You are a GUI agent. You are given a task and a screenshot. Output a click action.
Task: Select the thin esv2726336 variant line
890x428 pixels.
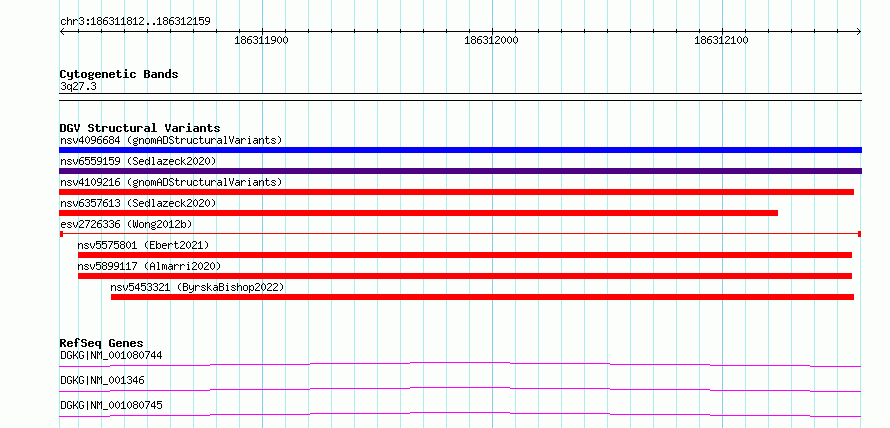click(x=460, y=234)
